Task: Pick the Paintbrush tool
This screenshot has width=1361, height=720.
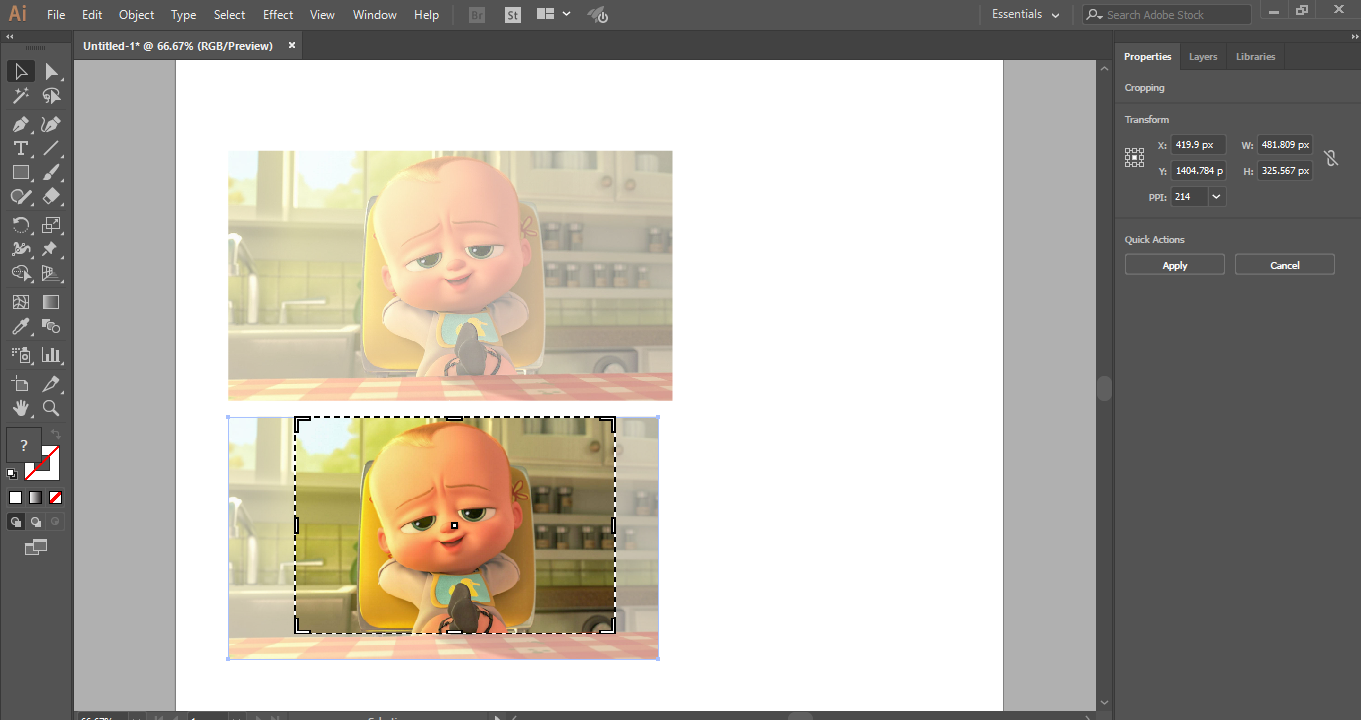Action: (x=51, y=172)
